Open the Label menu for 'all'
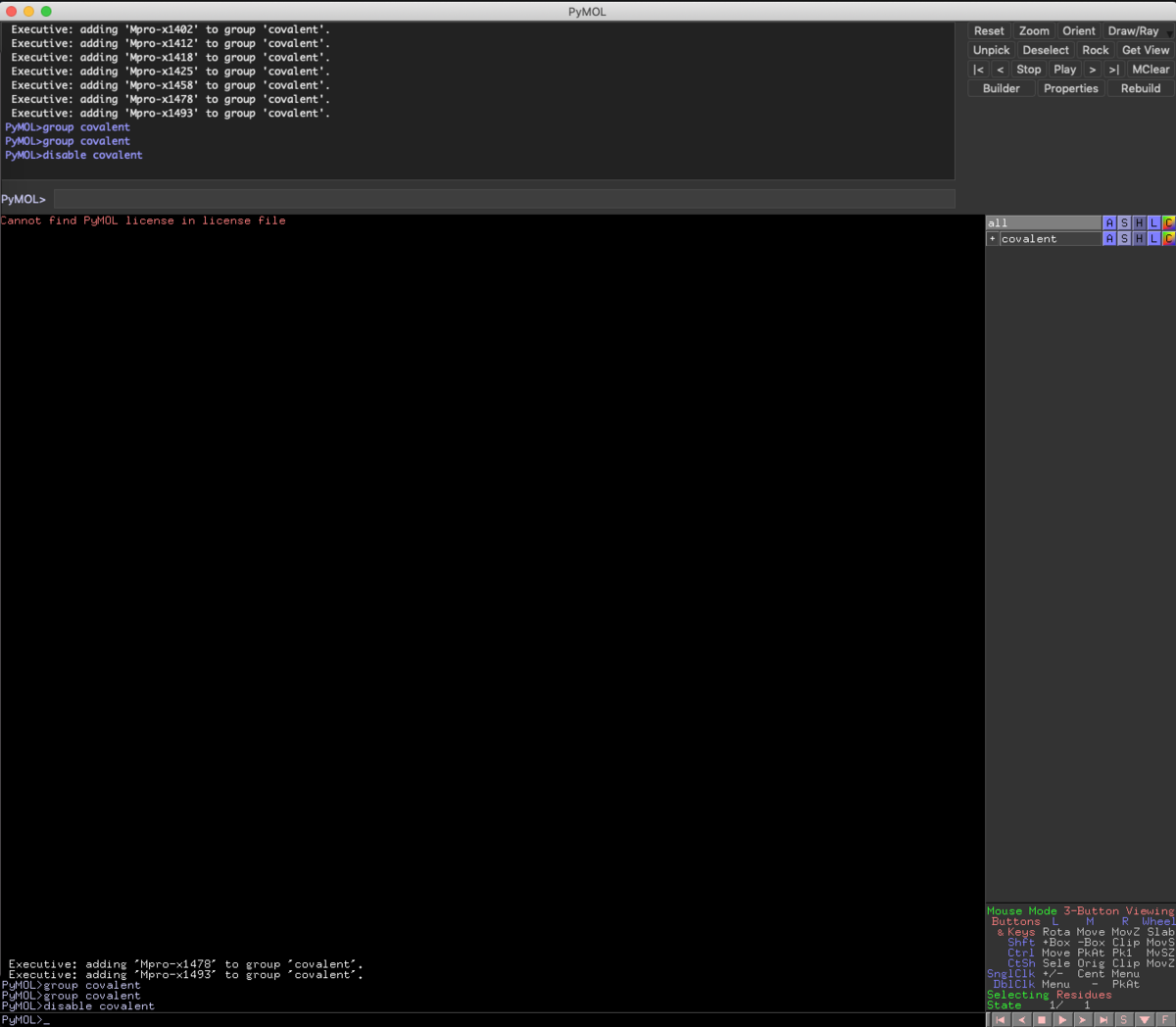This screenshot has height=1027, width=1176. pos(1153,223)
